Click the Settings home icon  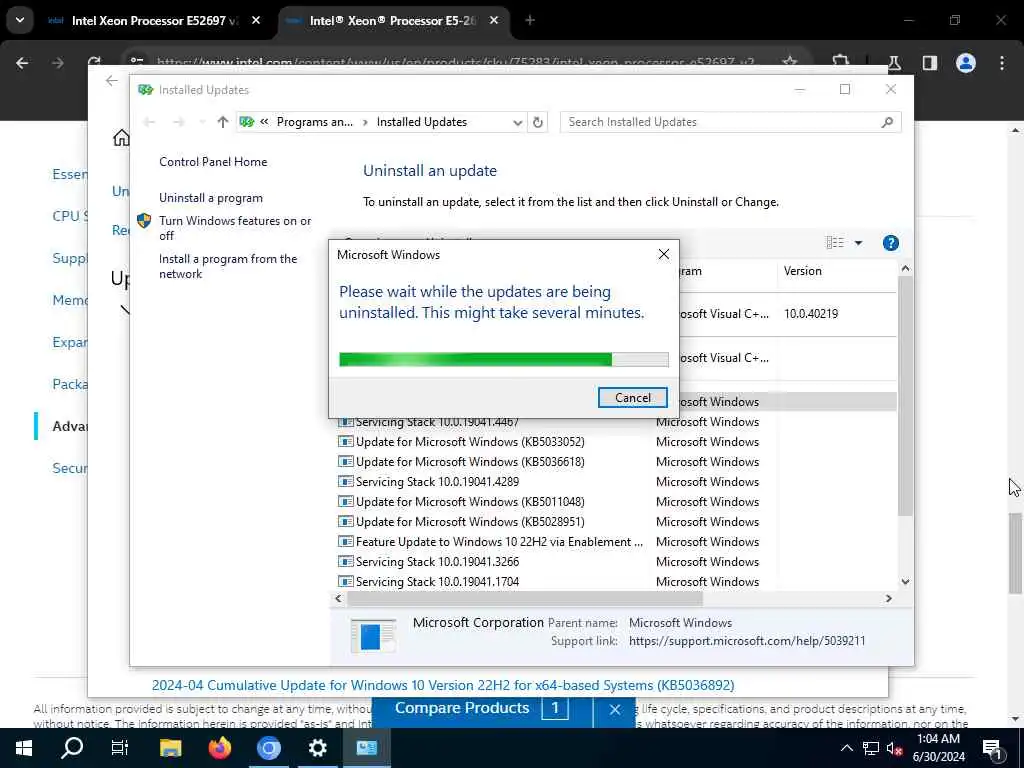[121, 138]
